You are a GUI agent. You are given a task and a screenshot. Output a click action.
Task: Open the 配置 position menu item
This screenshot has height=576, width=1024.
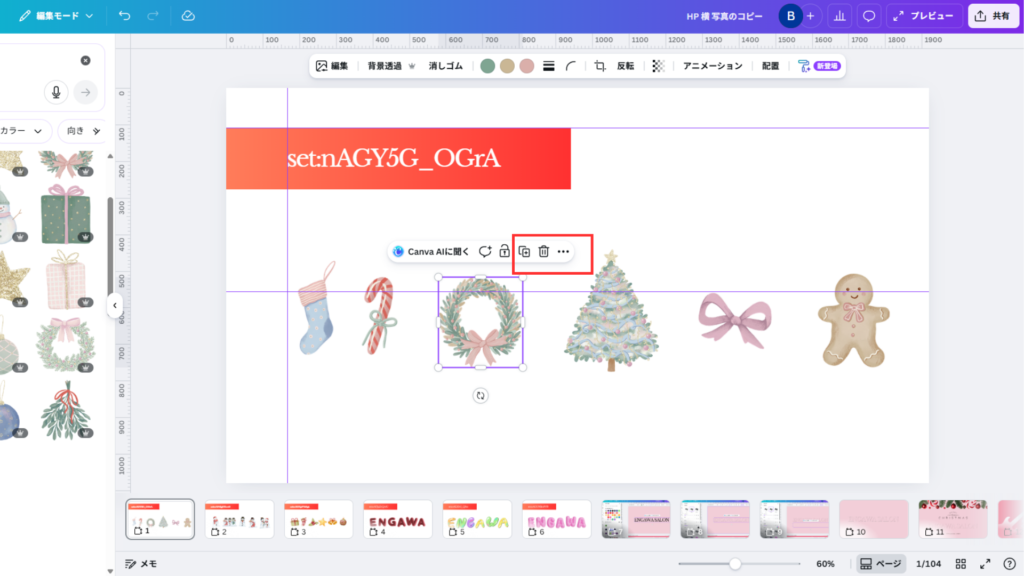(x=770, y=66)
